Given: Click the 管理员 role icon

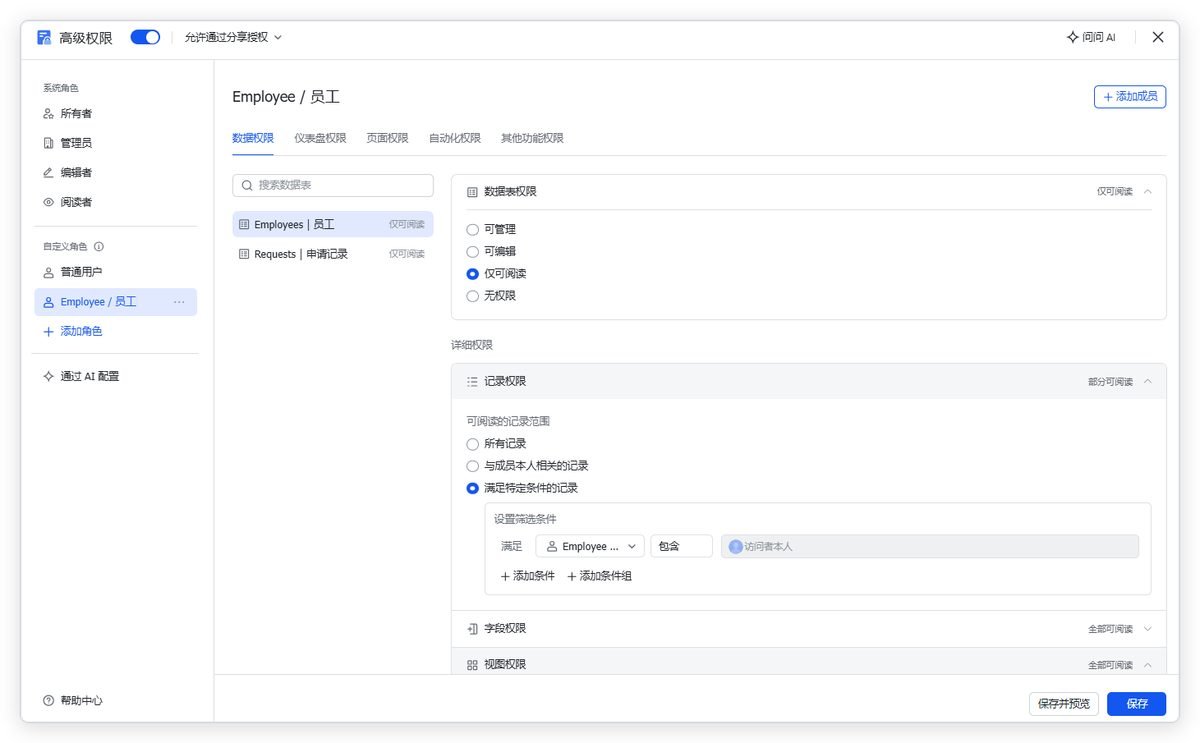Looking at the screenshot, I should pos(48,143).
